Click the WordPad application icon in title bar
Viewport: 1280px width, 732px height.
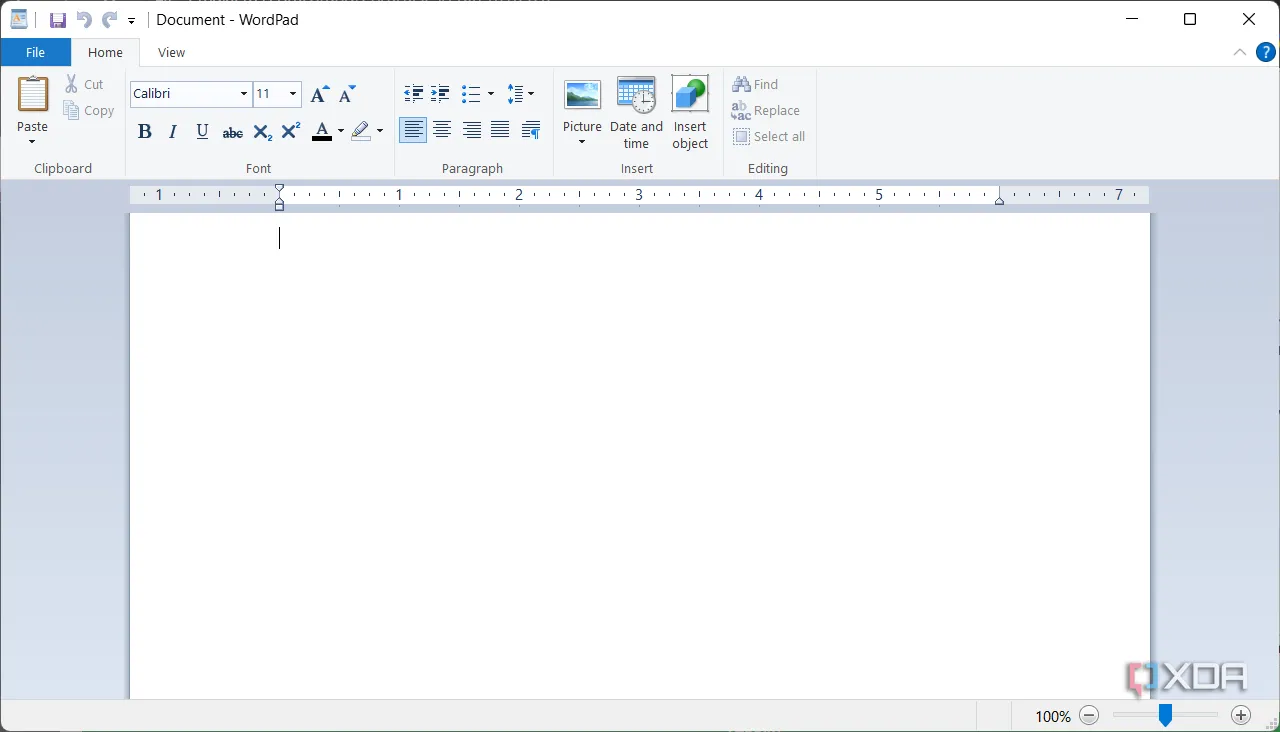coord(19,19)
